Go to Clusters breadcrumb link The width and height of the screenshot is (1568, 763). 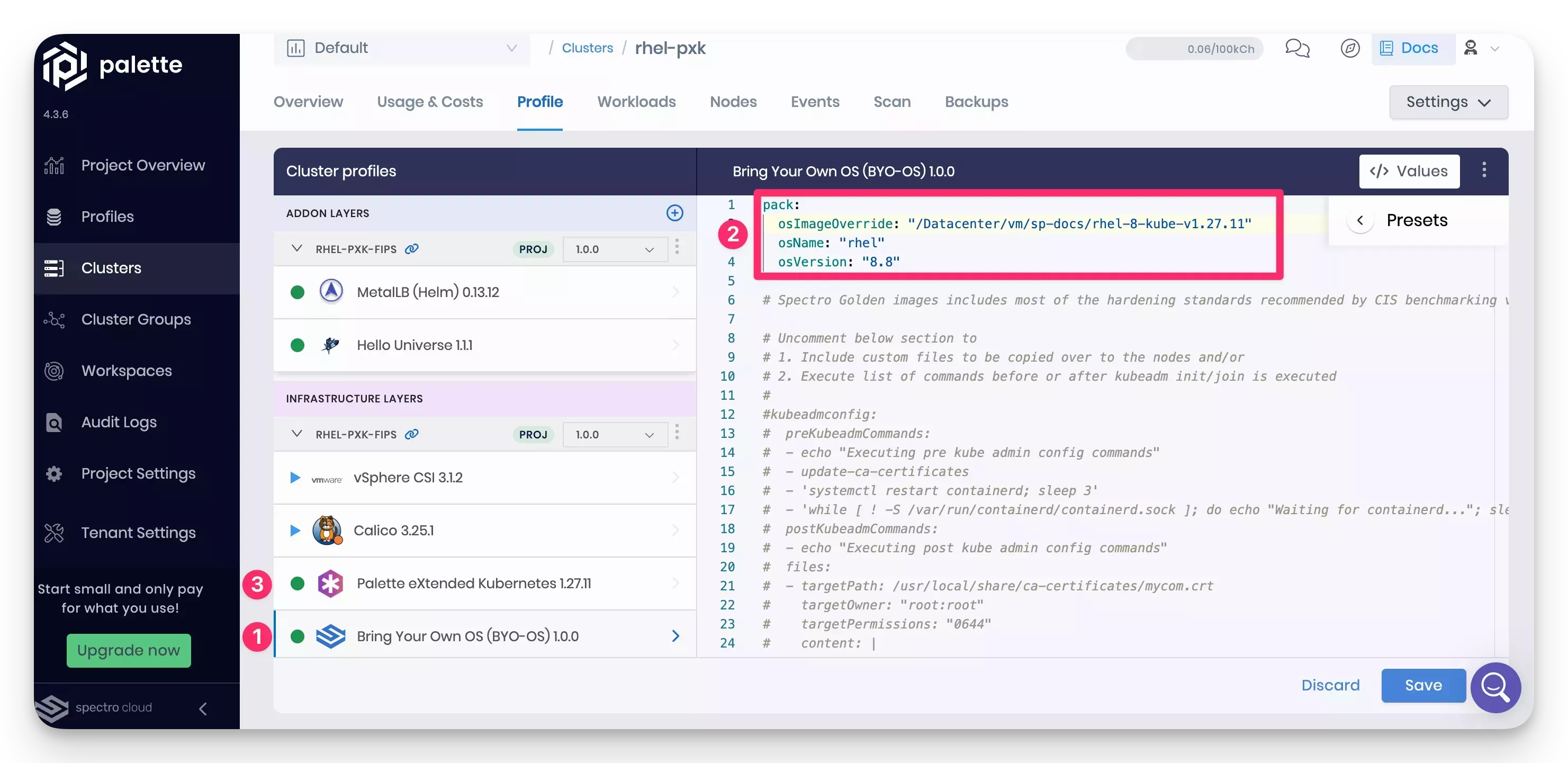point(587,48)
